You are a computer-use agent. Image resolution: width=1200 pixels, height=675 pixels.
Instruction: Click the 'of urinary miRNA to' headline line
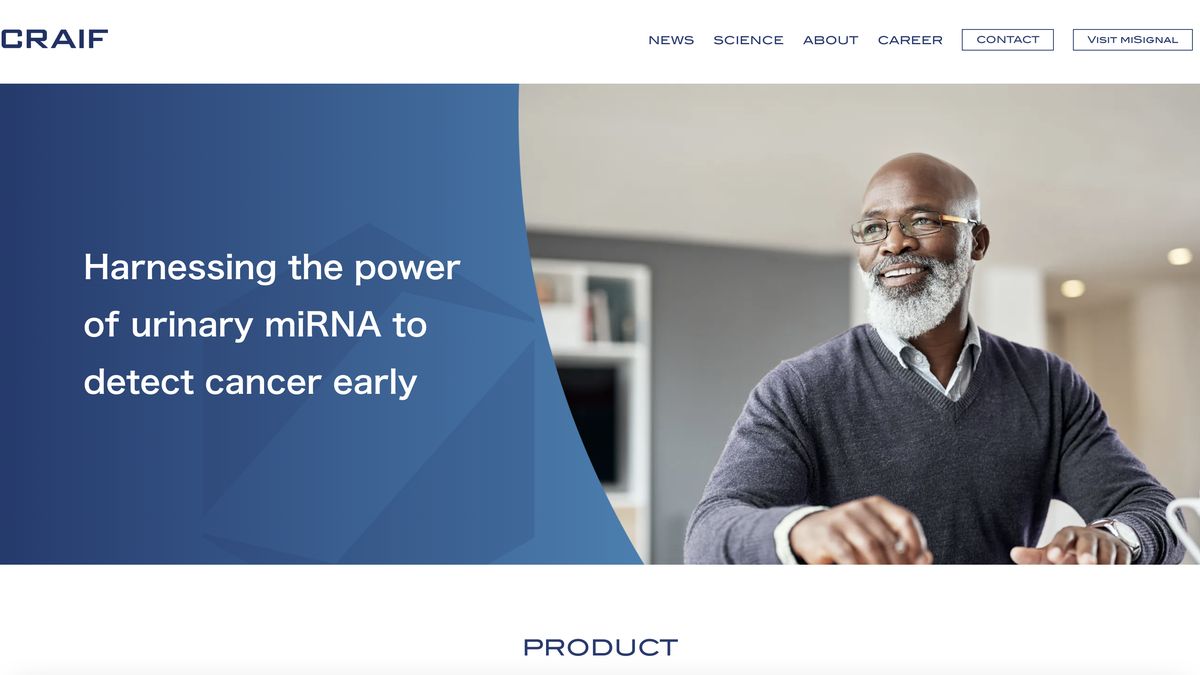255,324
